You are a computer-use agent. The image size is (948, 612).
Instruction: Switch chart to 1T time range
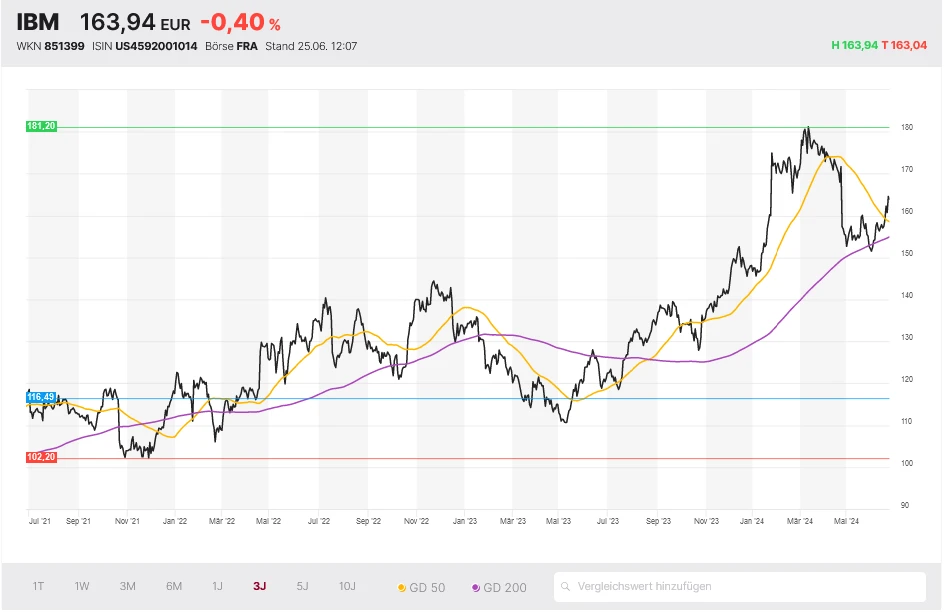(x=38, y=587)
